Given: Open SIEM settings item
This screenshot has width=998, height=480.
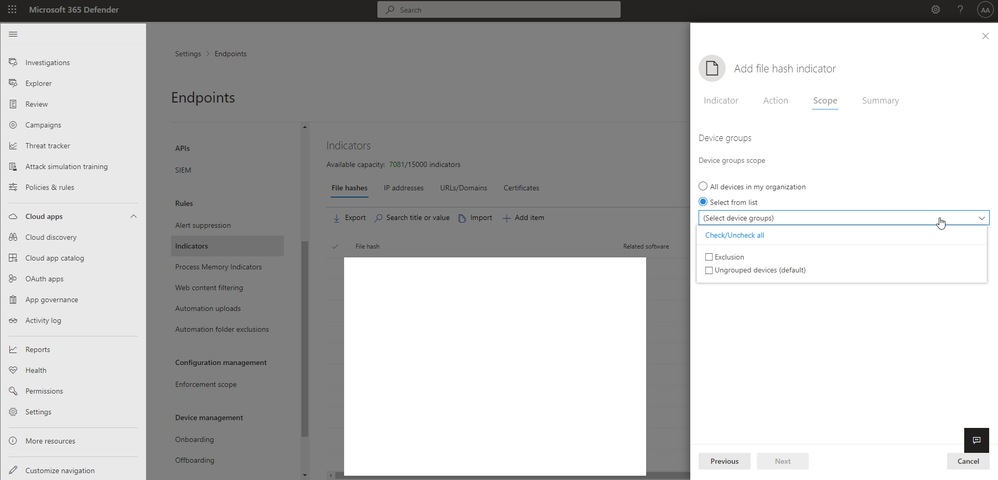Looking at the screenshot, I should (x=183, y=171).
